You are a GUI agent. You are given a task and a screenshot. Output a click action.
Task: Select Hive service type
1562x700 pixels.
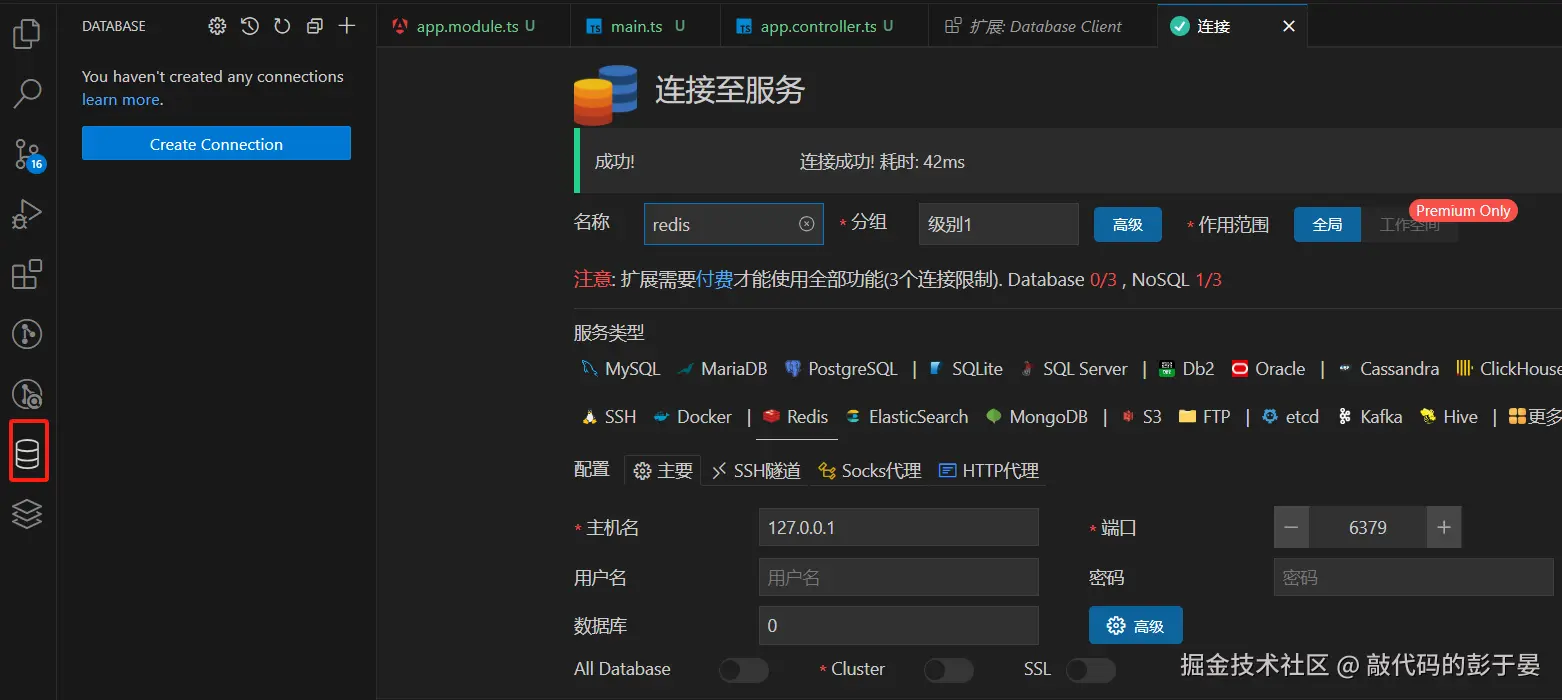point(1448,417)
